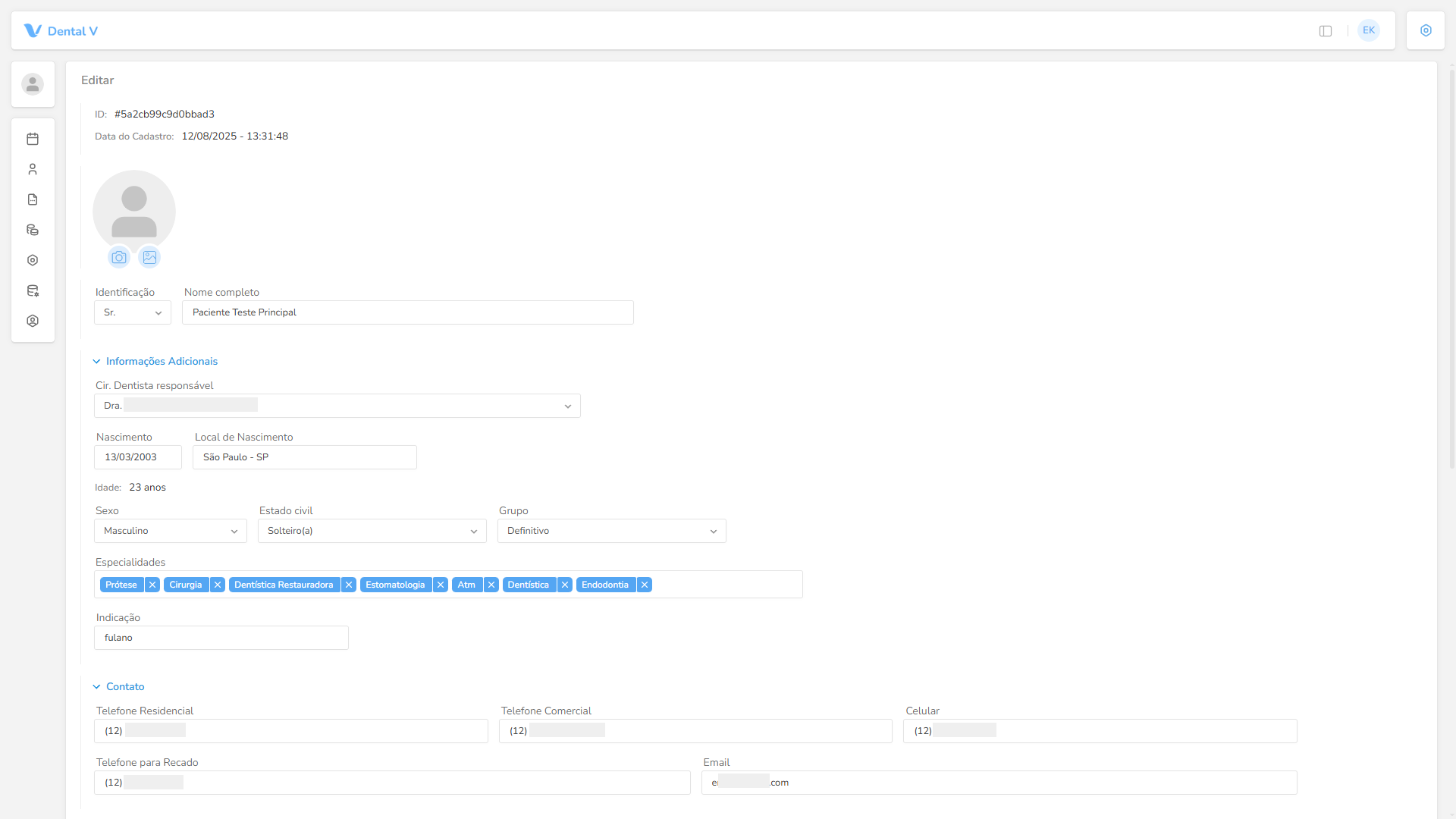1456x819 pixels.
Task: Open the Estado civil dropdown
Action: click(x=372, y=531)
